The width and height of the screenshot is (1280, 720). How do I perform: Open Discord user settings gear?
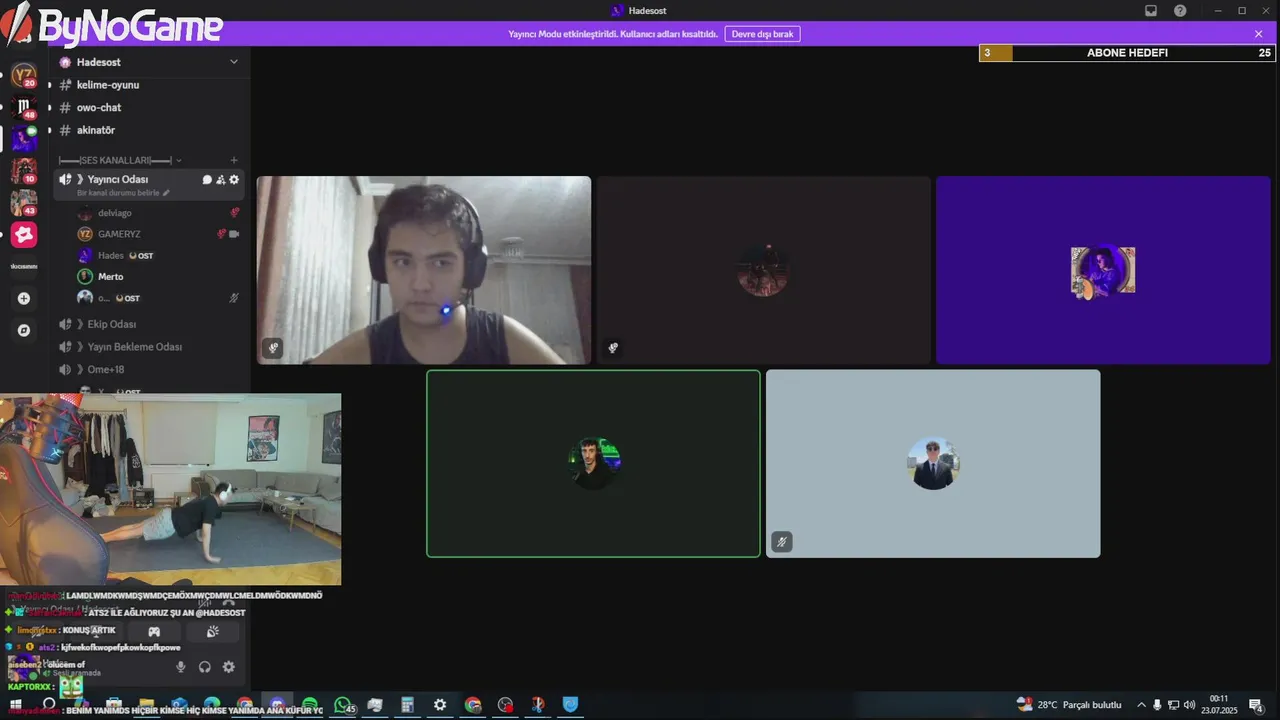[229, 667]
